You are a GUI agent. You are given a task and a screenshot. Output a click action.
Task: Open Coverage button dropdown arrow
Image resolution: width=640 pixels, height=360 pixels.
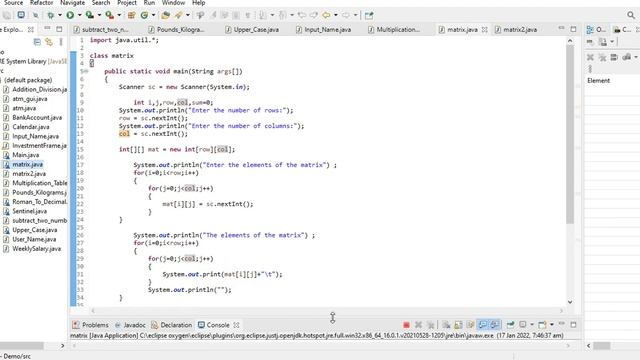(99, 16)
